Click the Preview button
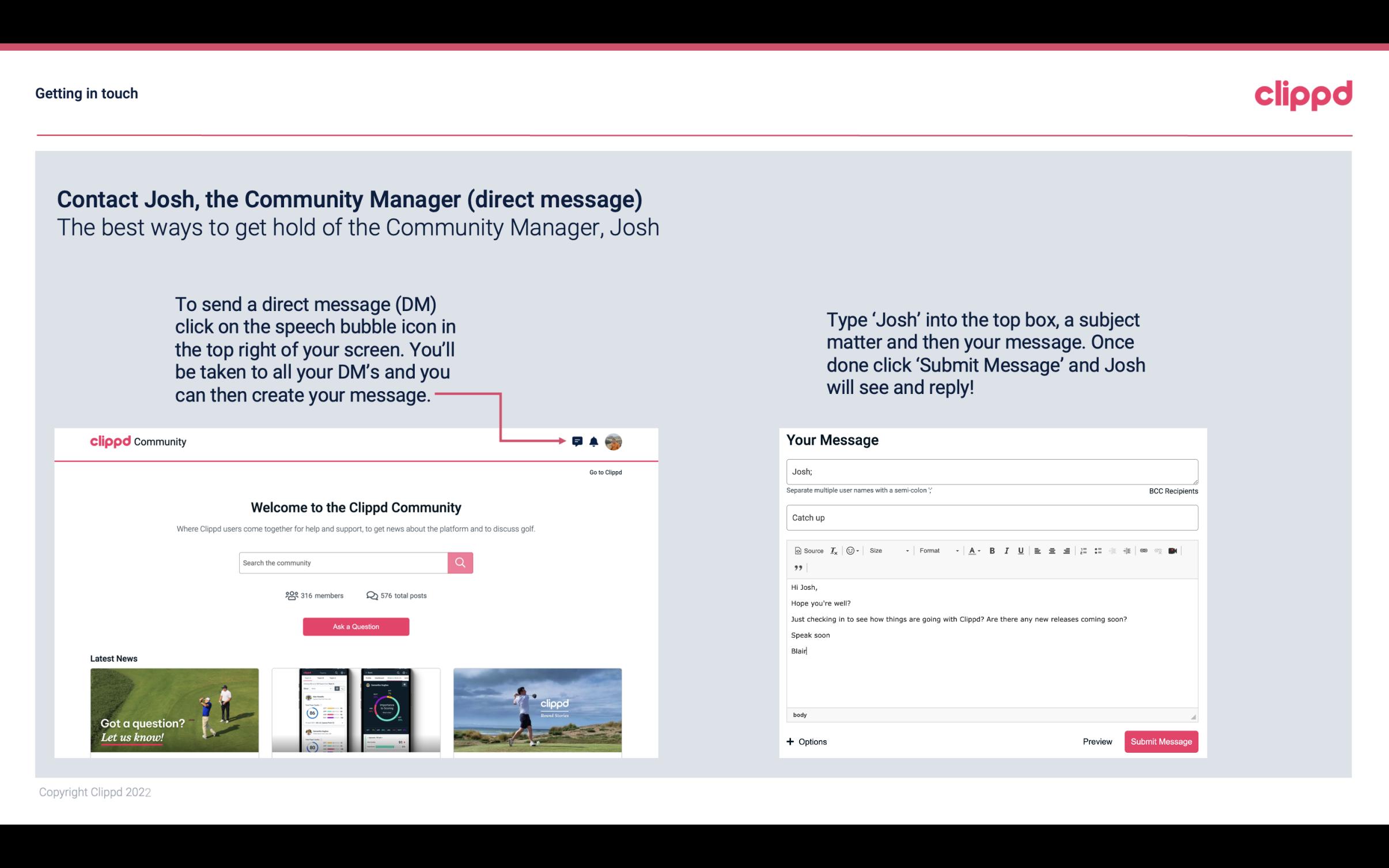The width and height of the screenshot is (1389, 868). click(x=1097, y=741)
